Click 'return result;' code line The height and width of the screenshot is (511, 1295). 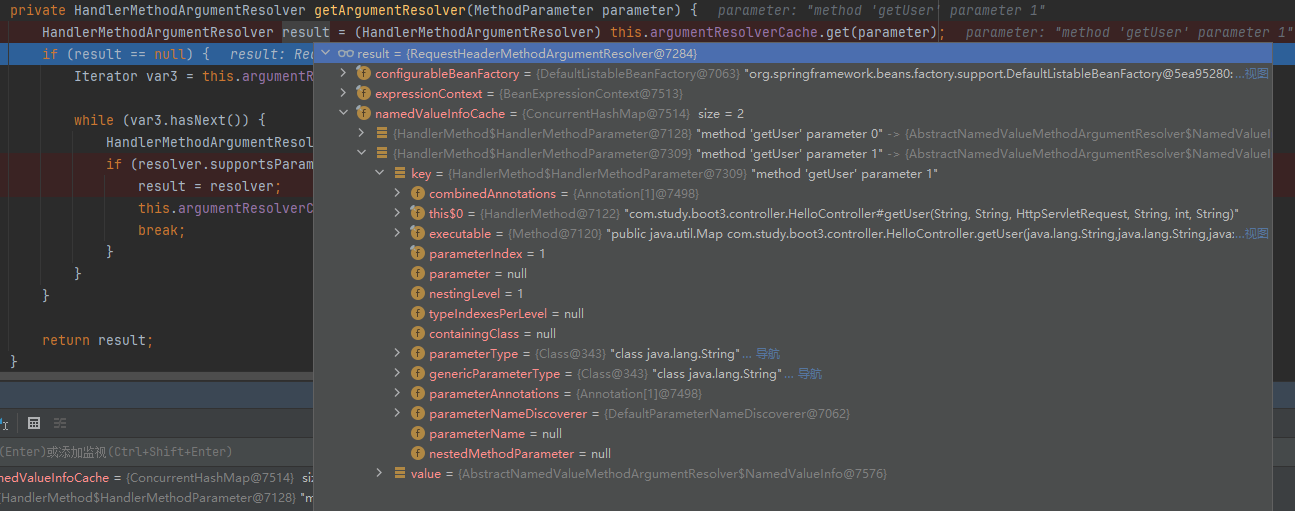pos(98,340)
